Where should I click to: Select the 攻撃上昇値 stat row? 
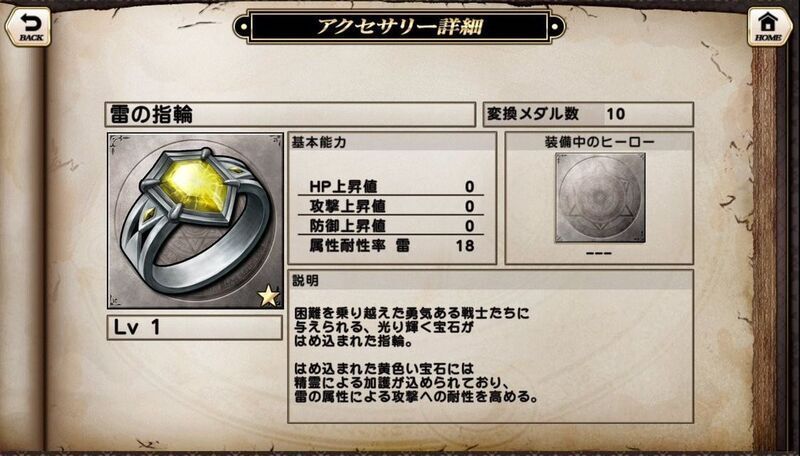[x=391, y=206]
